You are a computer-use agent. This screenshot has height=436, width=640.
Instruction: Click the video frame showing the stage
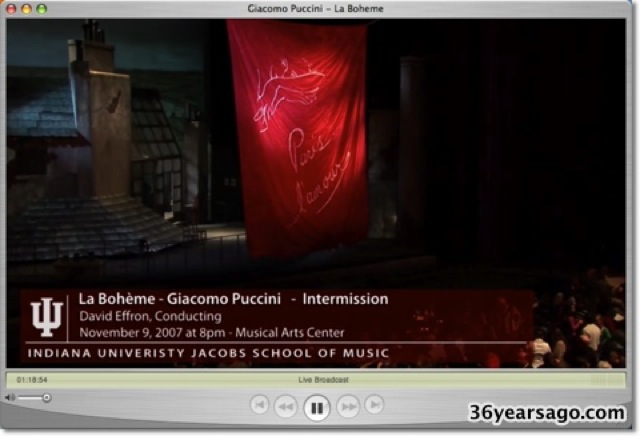[316, 193]
